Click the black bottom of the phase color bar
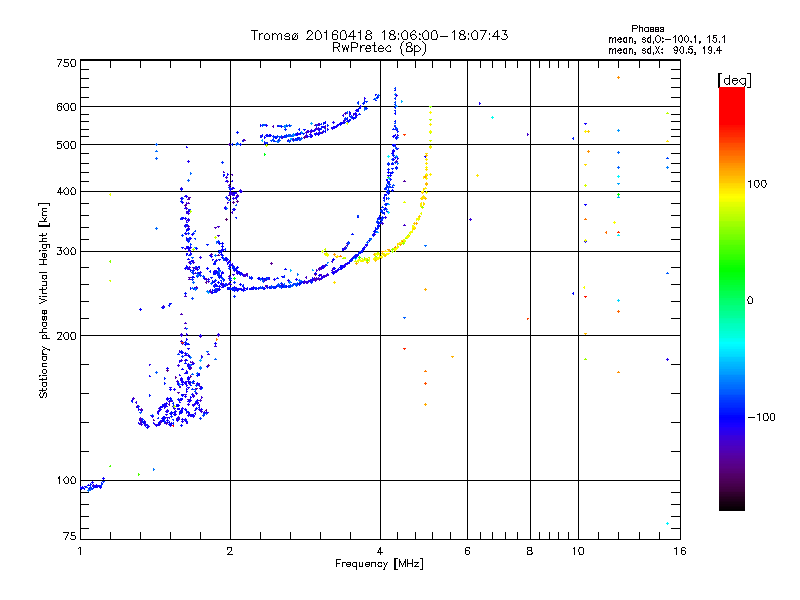Viewport: 800px width, 600px height. tap(732, 503)
